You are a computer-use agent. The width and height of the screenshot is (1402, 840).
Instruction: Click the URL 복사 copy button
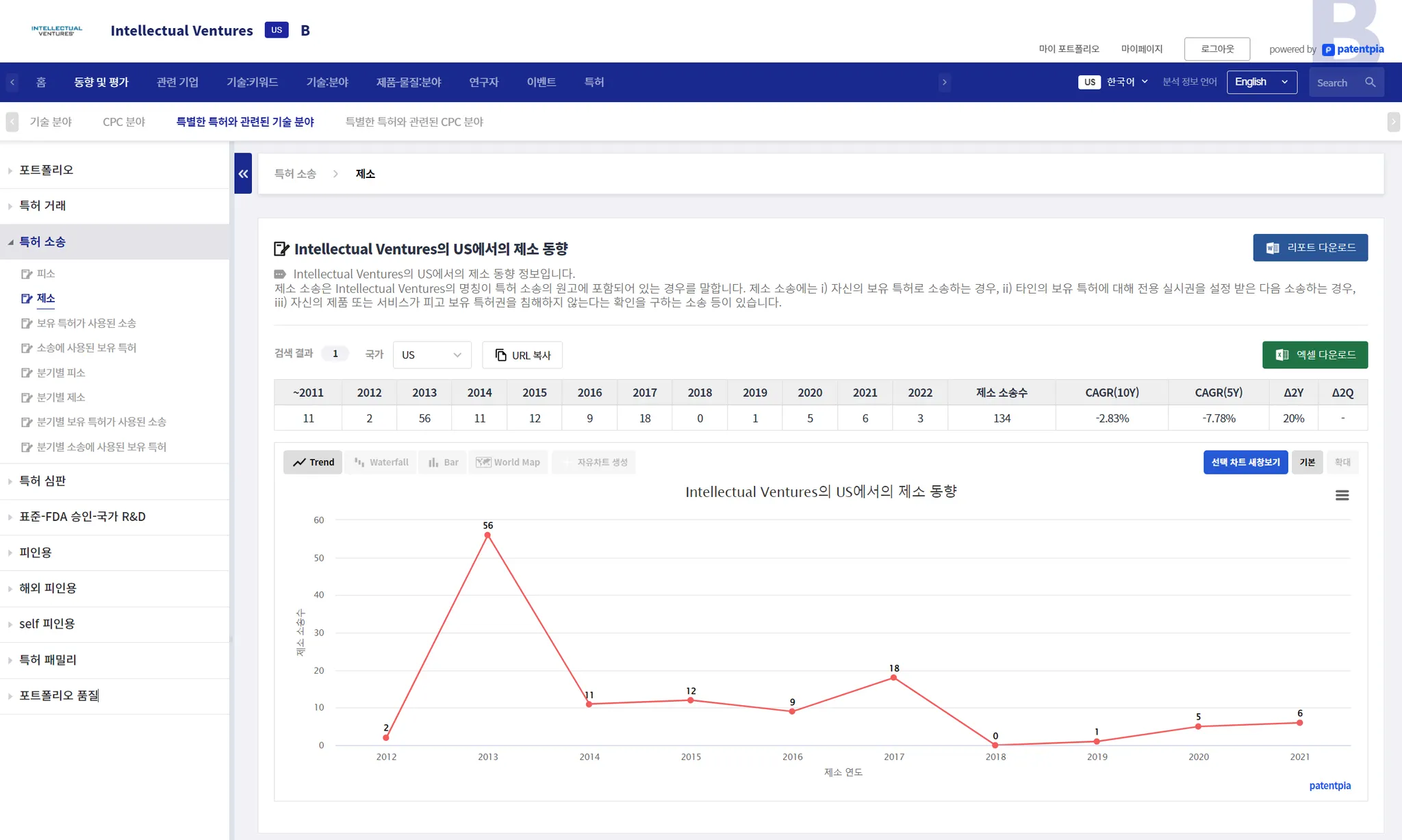tap(522, 355)
